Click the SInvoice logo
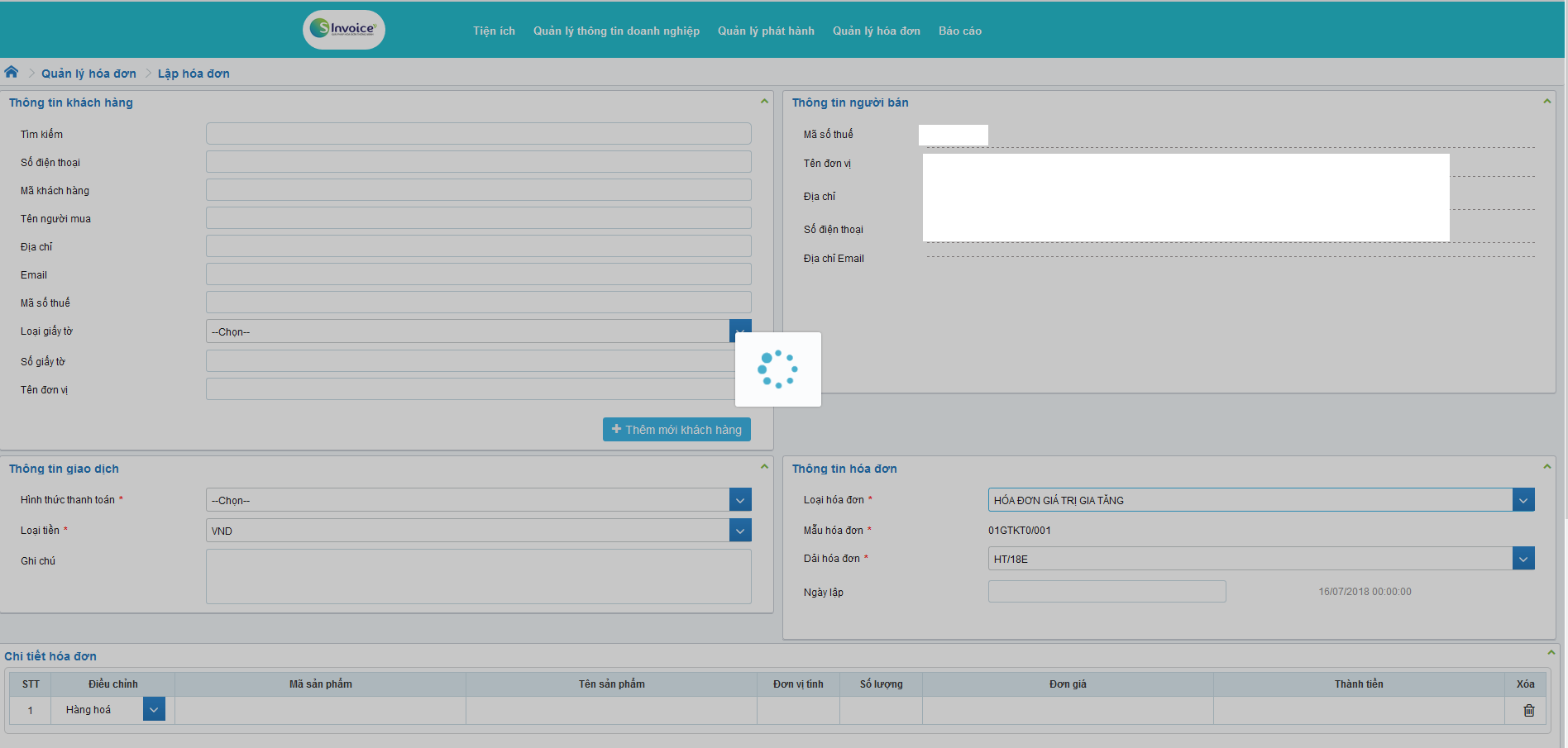This screenshot has height=748, width=1568. [x=344, y=30]
